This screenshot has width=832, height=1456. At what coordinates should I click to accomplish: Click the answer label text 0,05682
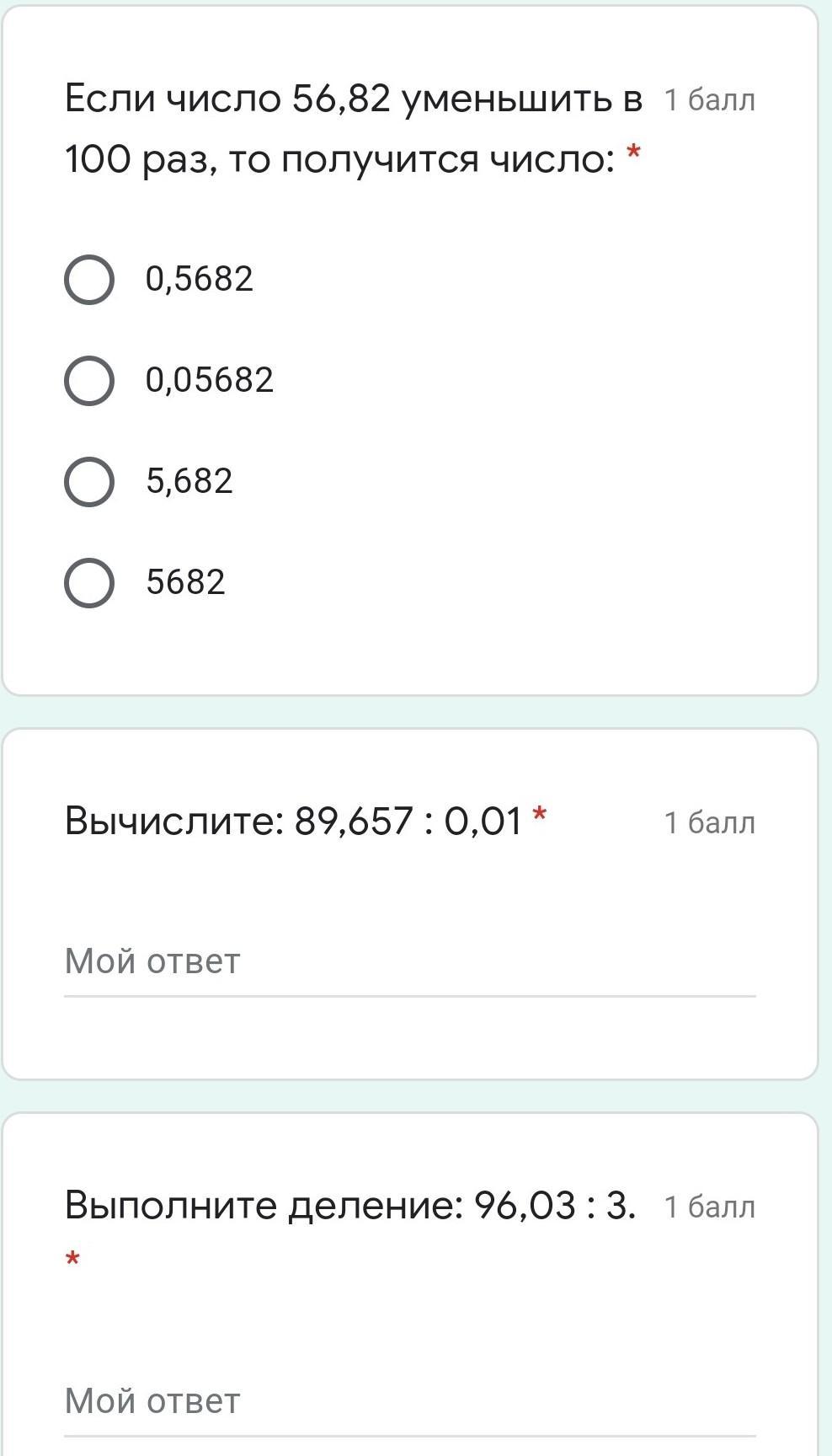tap(210, 381)
